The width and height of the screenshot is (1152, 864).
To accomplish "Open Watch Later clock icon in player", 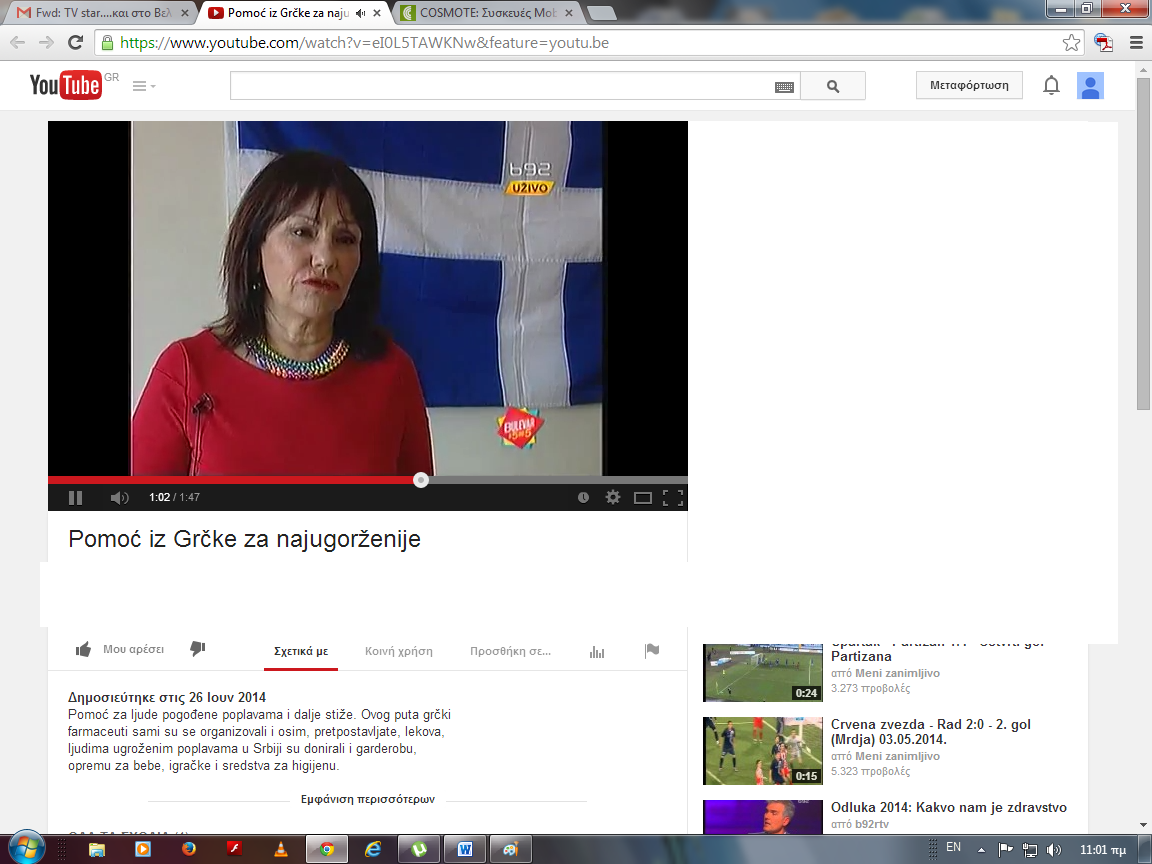I will click(583, 497).
